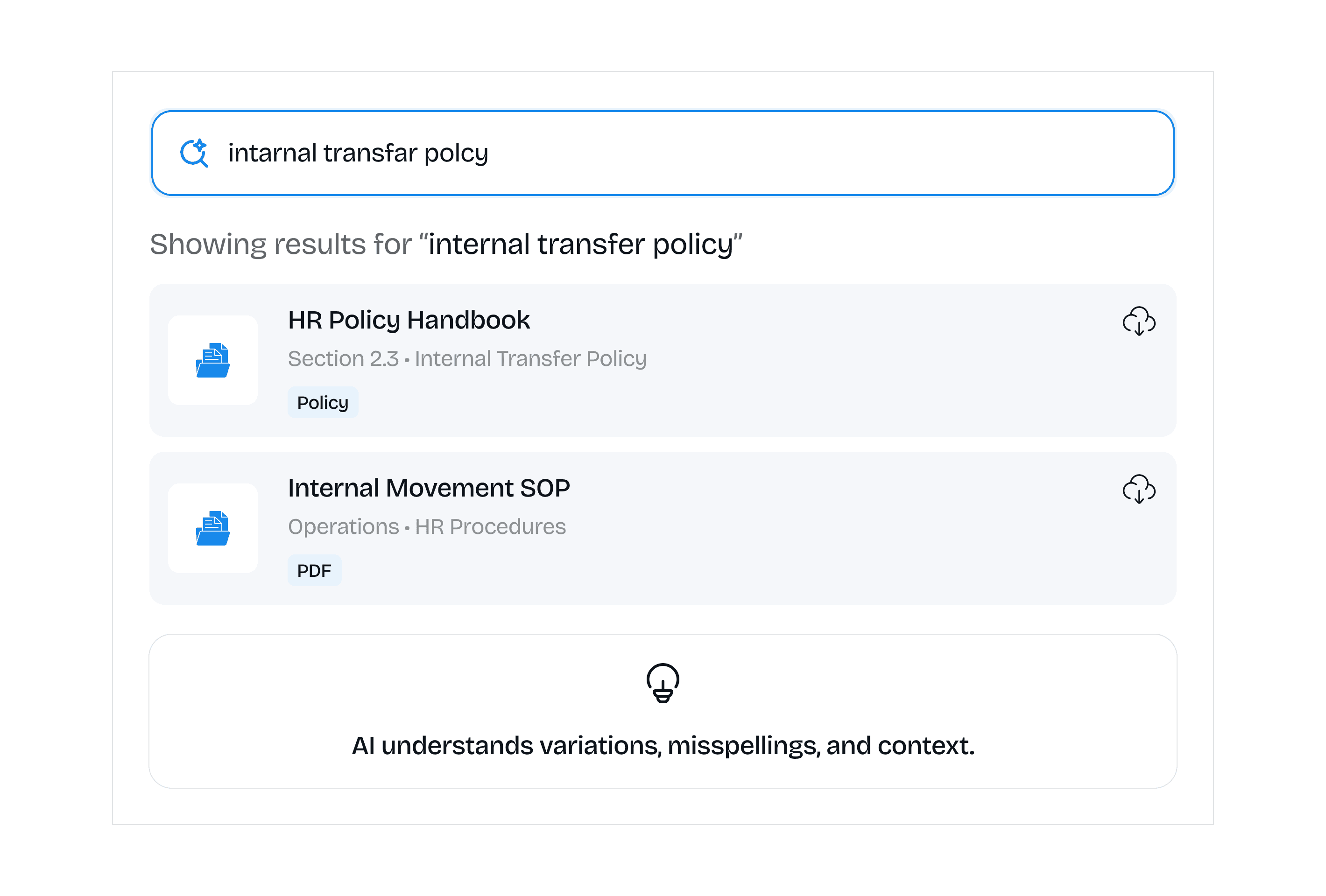Click the AI understands variations tip text
This screenshot has height=896, width=1326.
tap(663, 745)
